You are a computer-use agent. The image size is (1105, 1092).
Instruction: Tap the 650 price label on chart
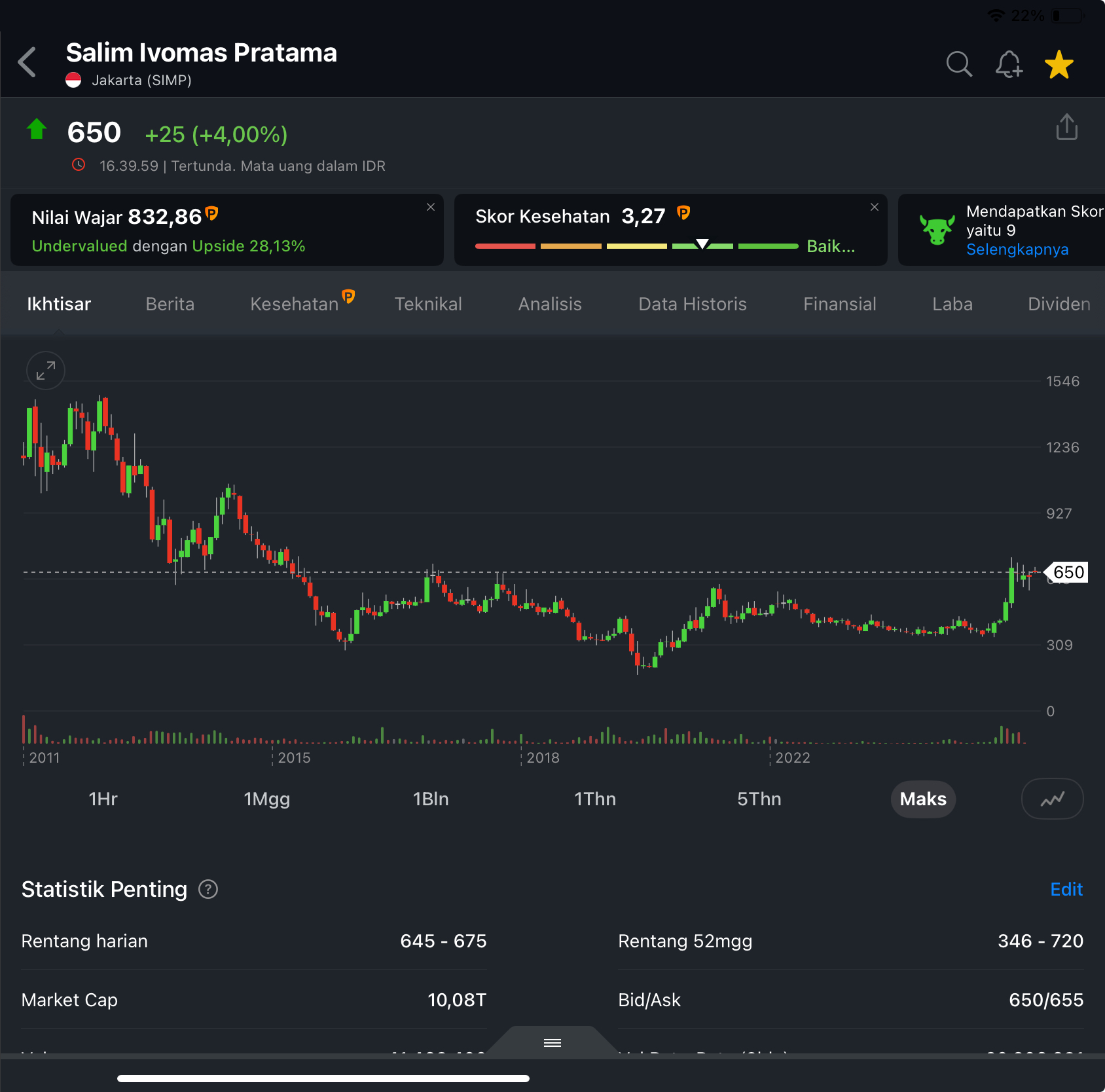[1068, 572]
